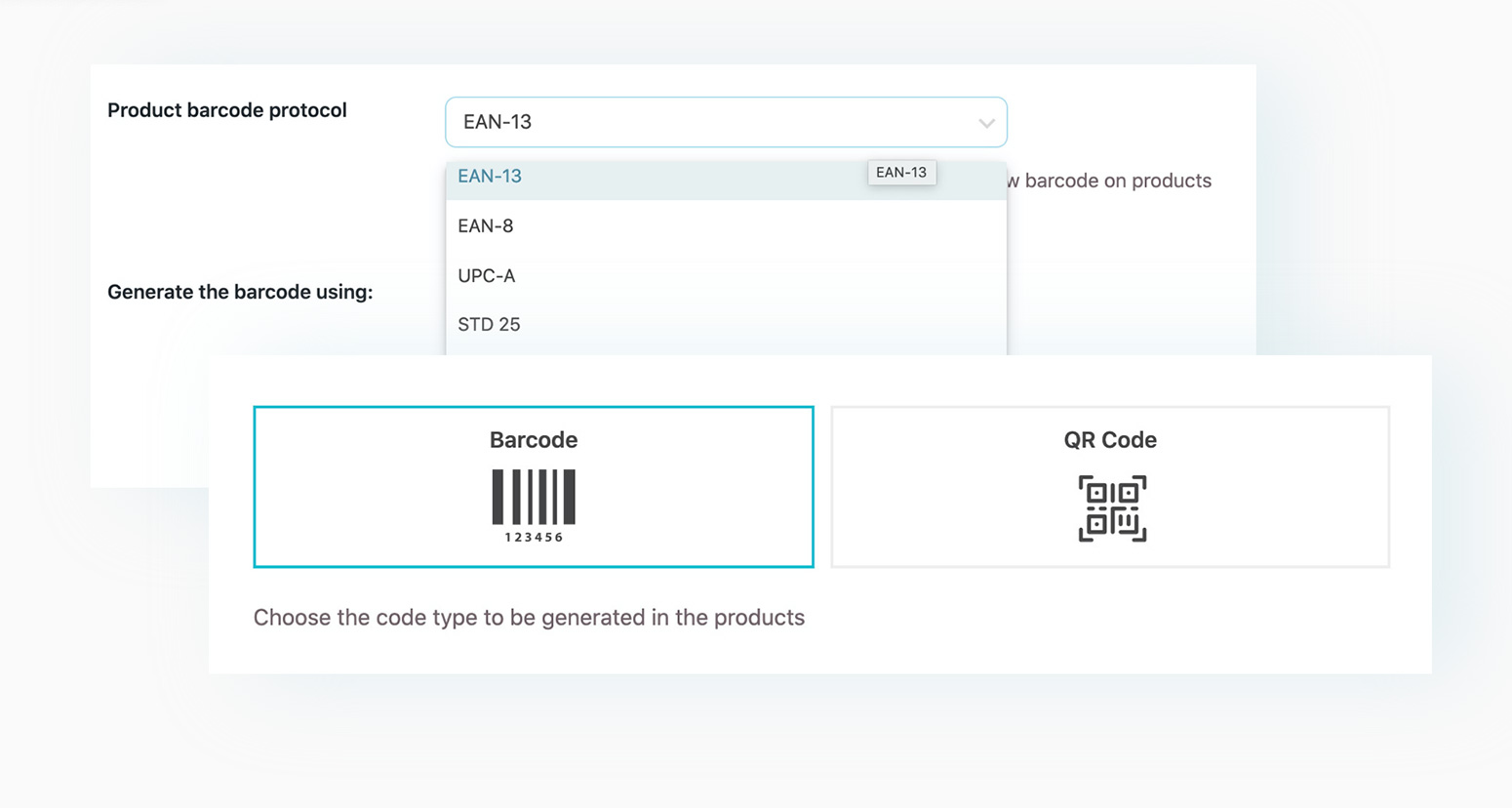Click the QR Code card heading text
Viewport: 1512px width, 808px height.
[1109, 440]
